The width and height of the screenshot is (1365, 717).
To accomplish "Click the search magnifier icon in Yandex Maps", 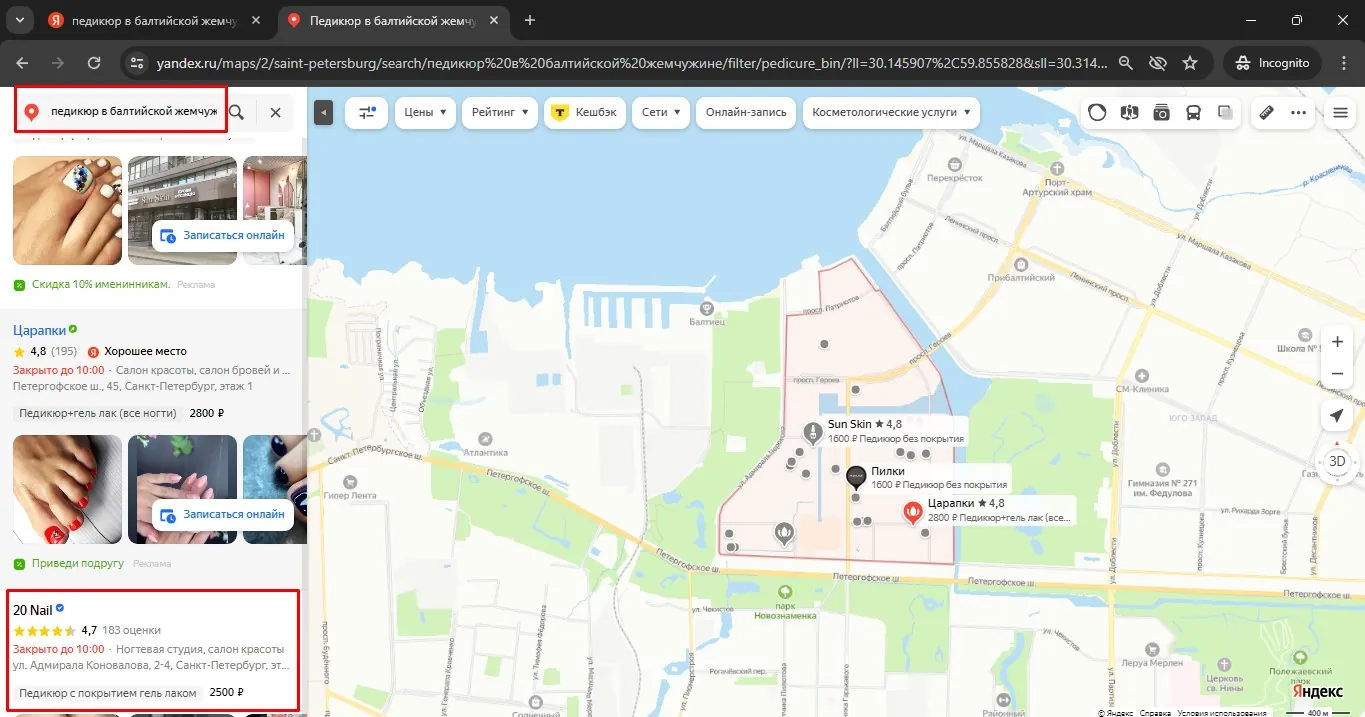I will pyautogui.click(x=236, y=113).
